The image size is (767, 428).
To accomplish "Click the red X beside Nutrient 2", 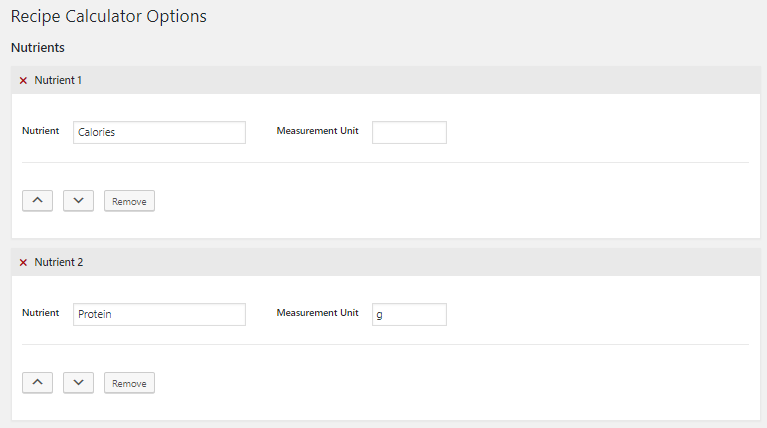I will pos(23,262).
